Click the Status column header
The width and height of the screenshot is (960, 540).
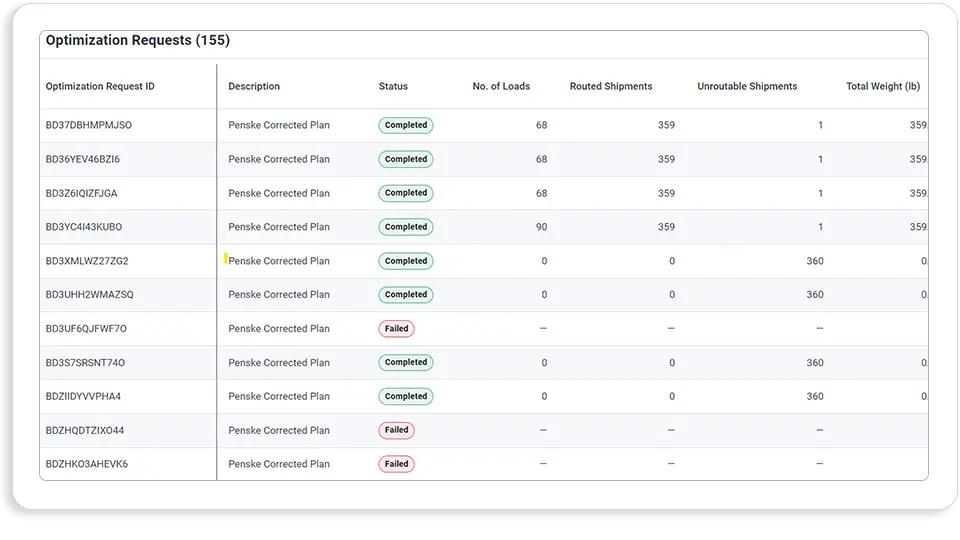(x=393, y=87)
